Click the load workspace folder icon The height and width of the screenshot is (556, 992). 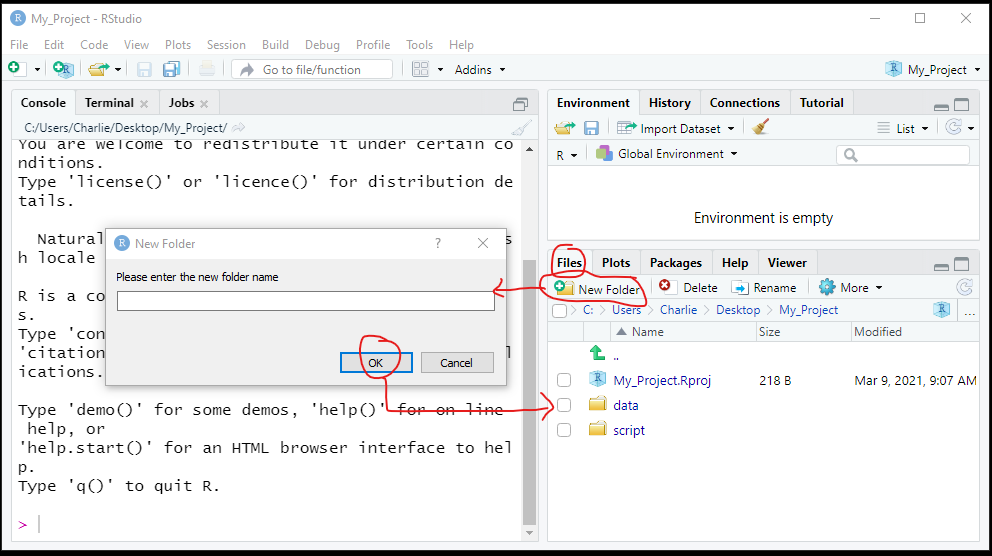565,128
